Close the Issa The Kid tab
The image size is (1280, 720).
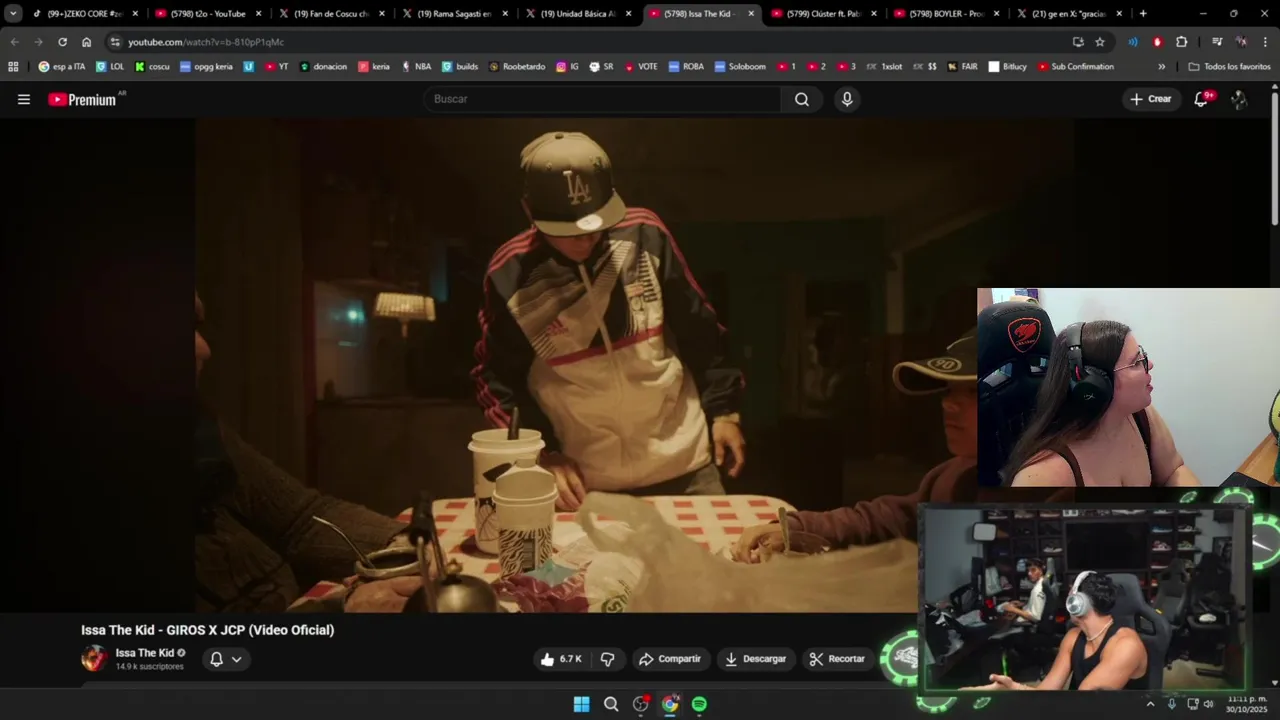751,14
